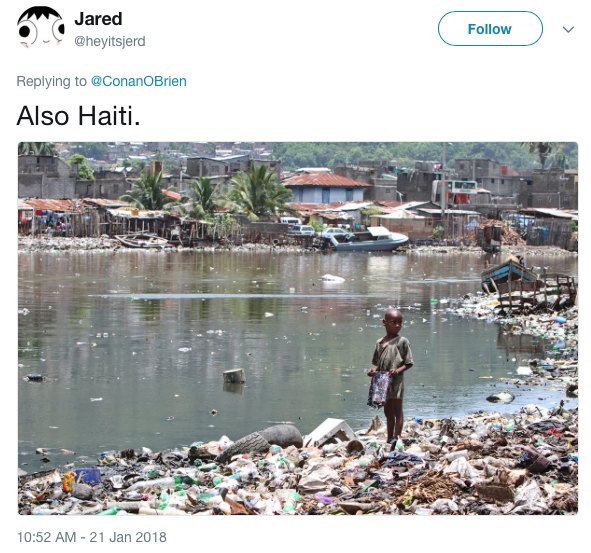This screenshot has height=553, width=591.
Task: Open the @ConanOBrien profile link
Action: point(139,81)
